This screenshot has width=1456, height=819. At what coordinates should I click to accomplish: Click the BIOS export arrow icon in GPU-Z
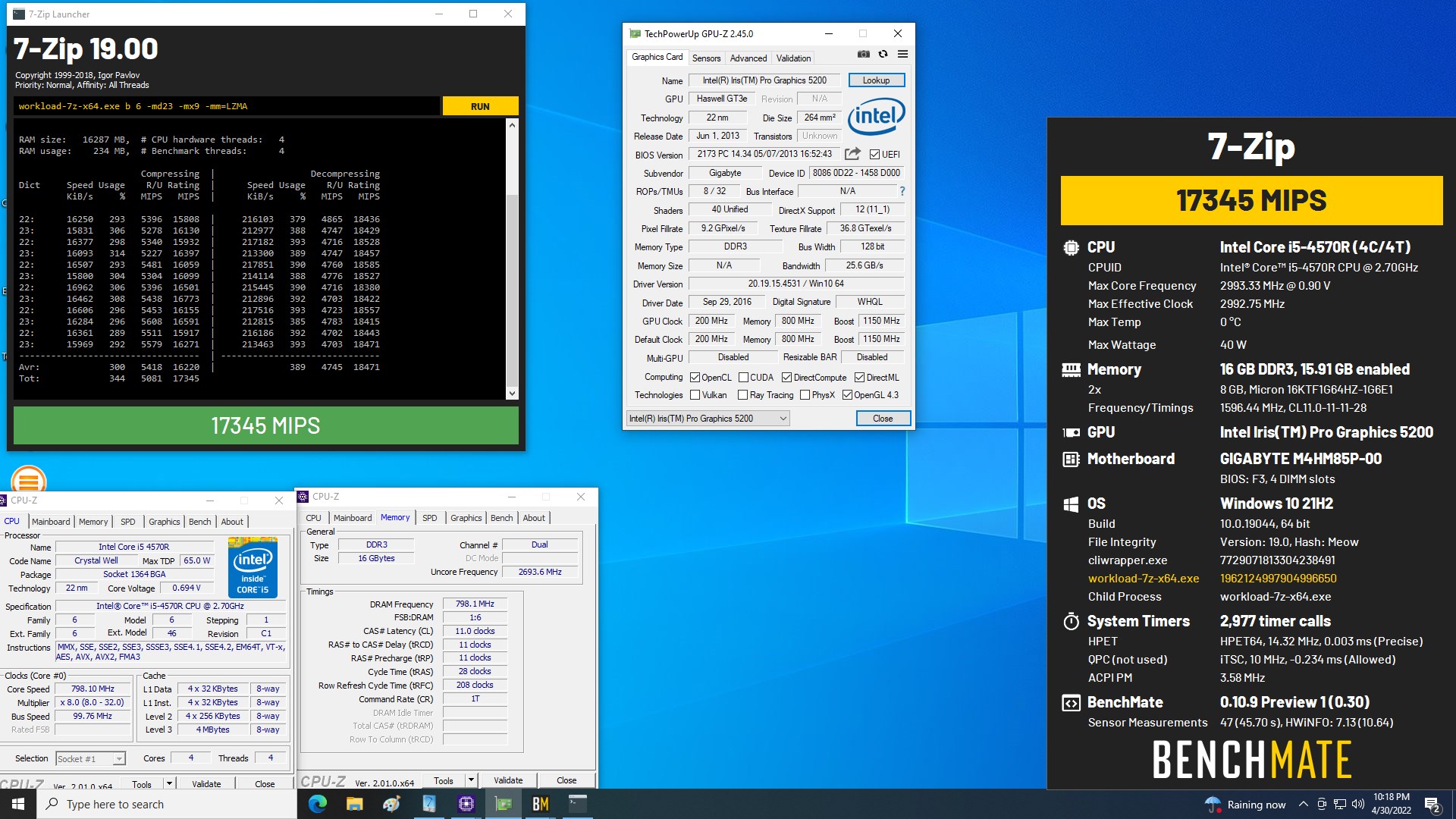tap(852, 154)
